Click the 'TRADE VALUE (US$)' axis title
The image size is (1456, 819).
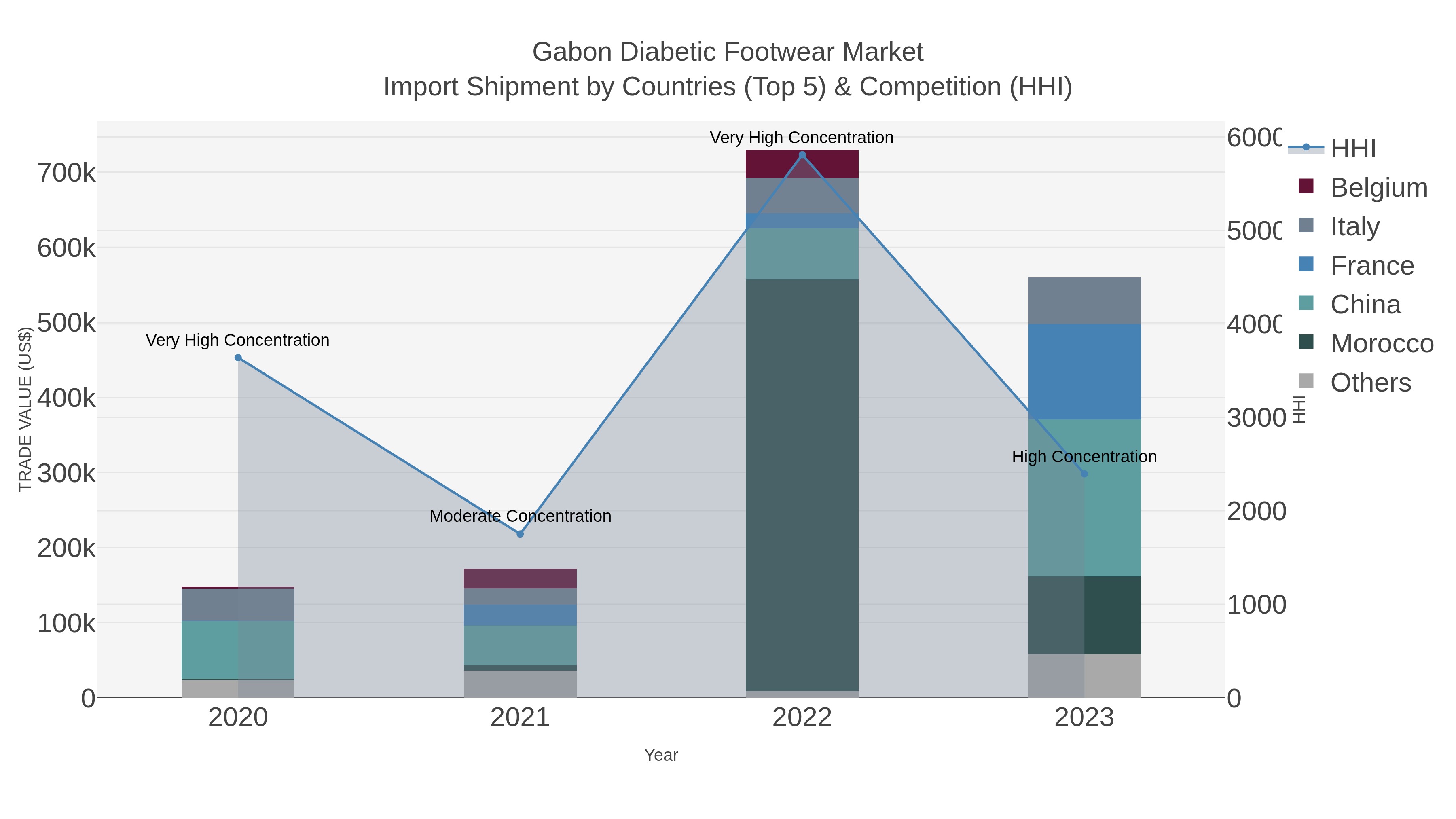click(x=25, y=410)
